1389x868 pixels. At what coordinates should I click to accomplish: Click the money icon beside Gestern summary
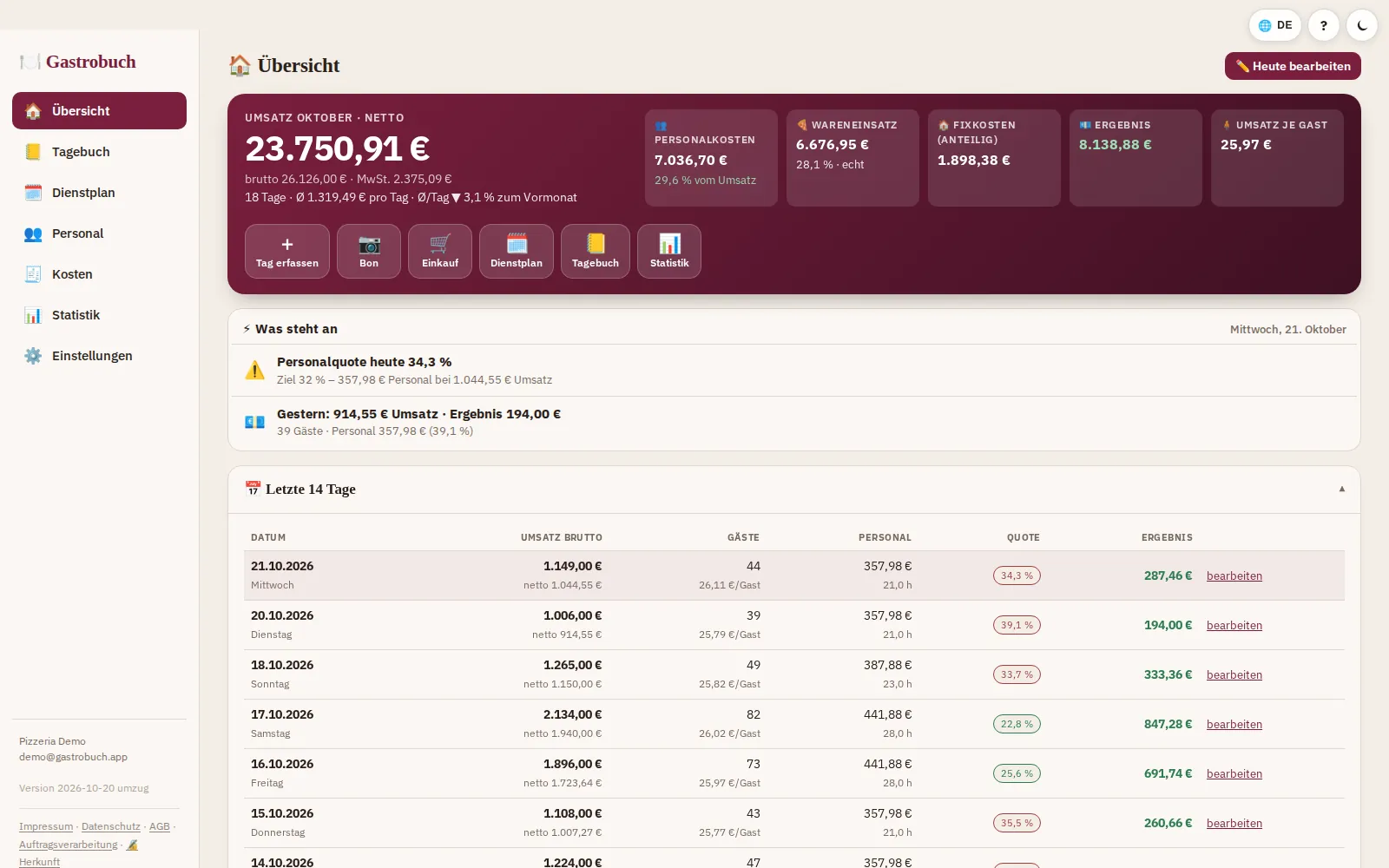(x=254, y=422)
